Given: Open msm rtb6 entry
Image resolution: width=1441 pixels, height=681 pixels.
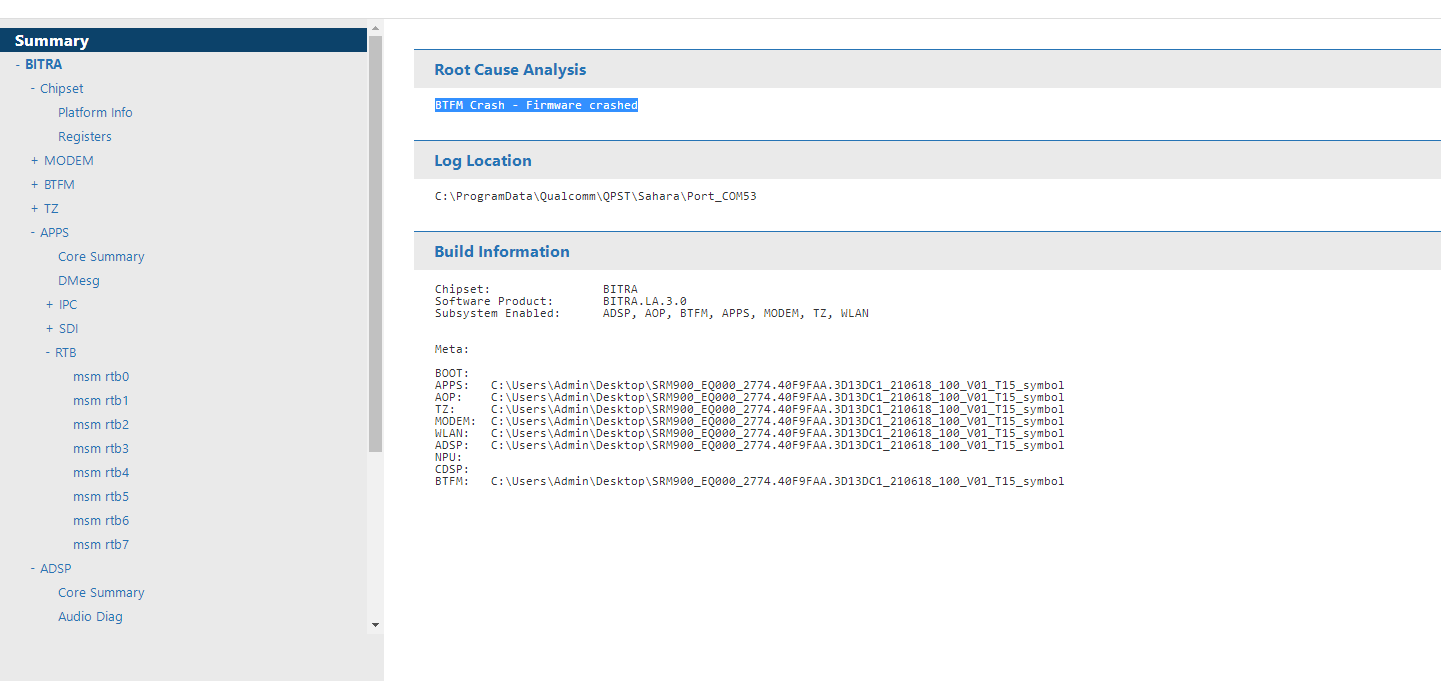Looking at the screenshot, I should (101, 520).
